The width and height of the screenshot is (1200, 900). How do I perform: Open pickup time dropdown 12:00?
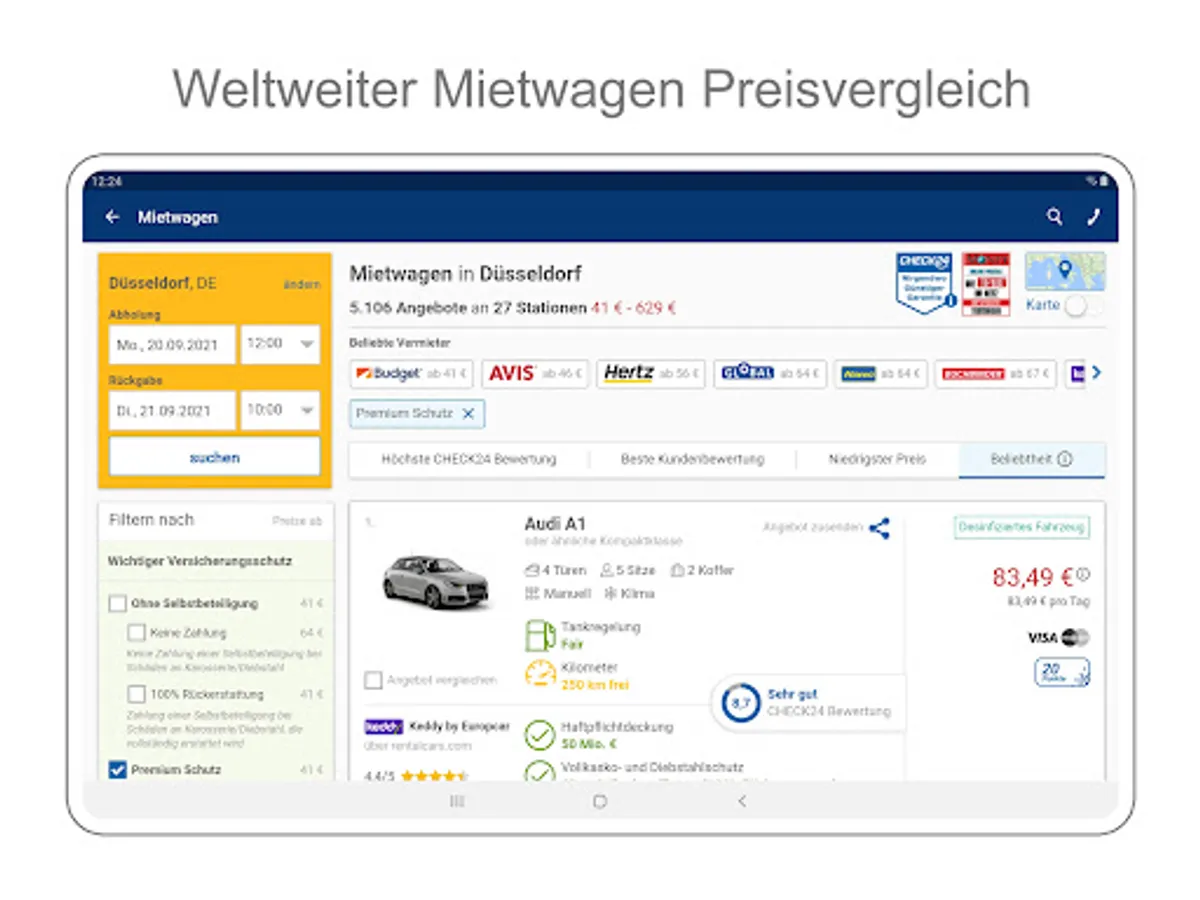[x=280, y=344]
